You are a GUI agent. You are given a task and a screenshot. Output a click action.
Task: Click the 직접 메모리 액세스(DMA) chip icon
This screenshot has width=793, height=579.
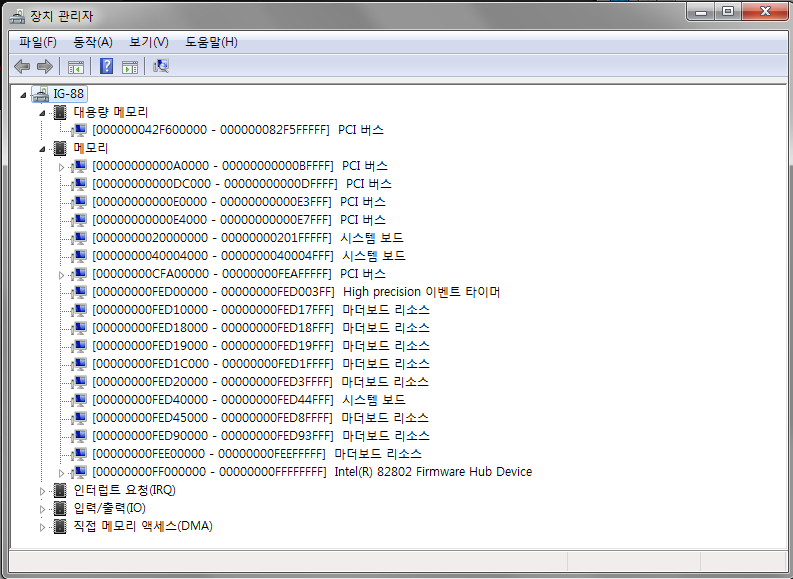pos(60,526)
